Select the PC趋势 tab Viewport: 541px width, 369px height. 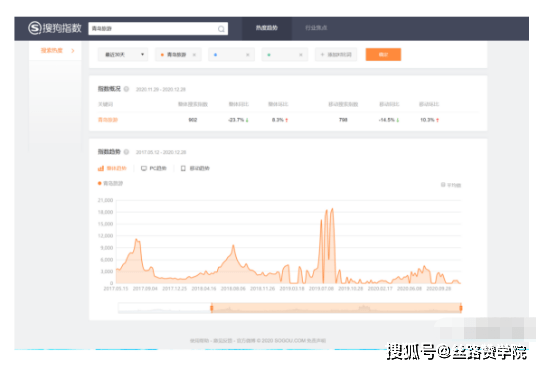(x=154, y=168)
